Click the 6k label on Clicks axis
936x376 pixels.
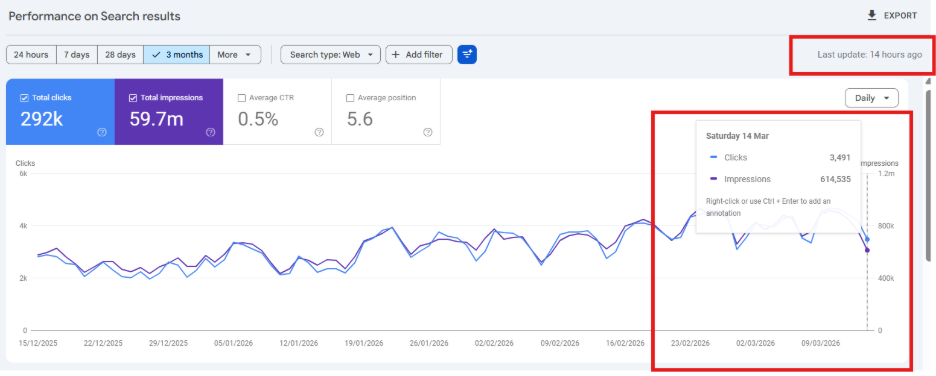click(23, 173)
